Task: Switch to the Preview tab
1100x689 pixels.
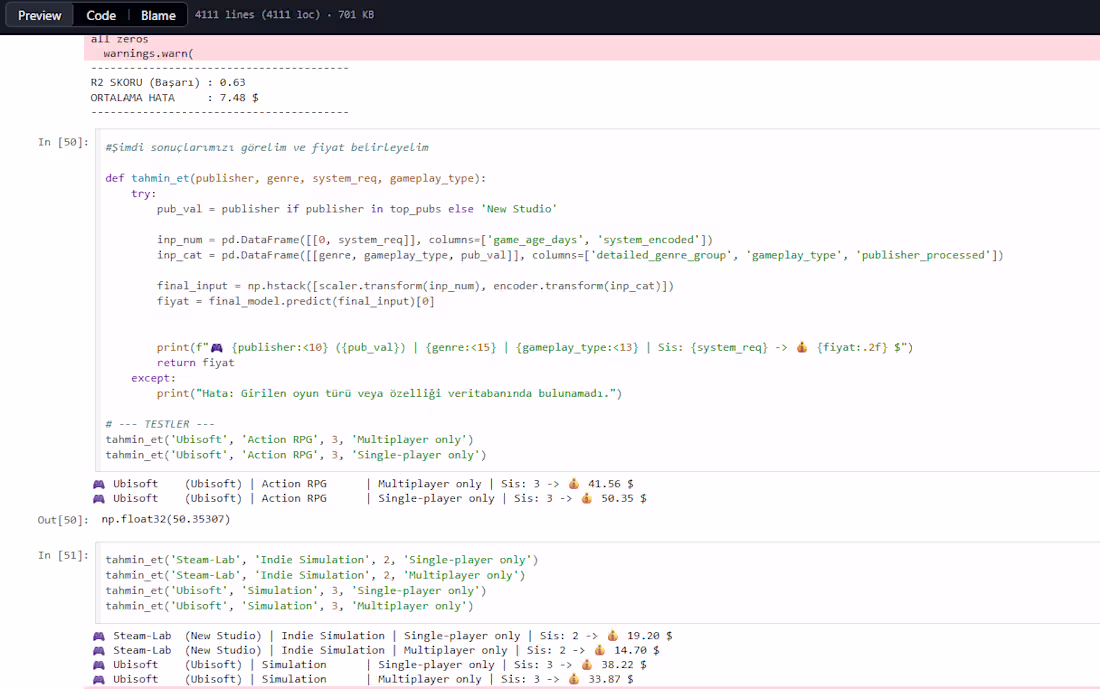Action: [39, 15]
